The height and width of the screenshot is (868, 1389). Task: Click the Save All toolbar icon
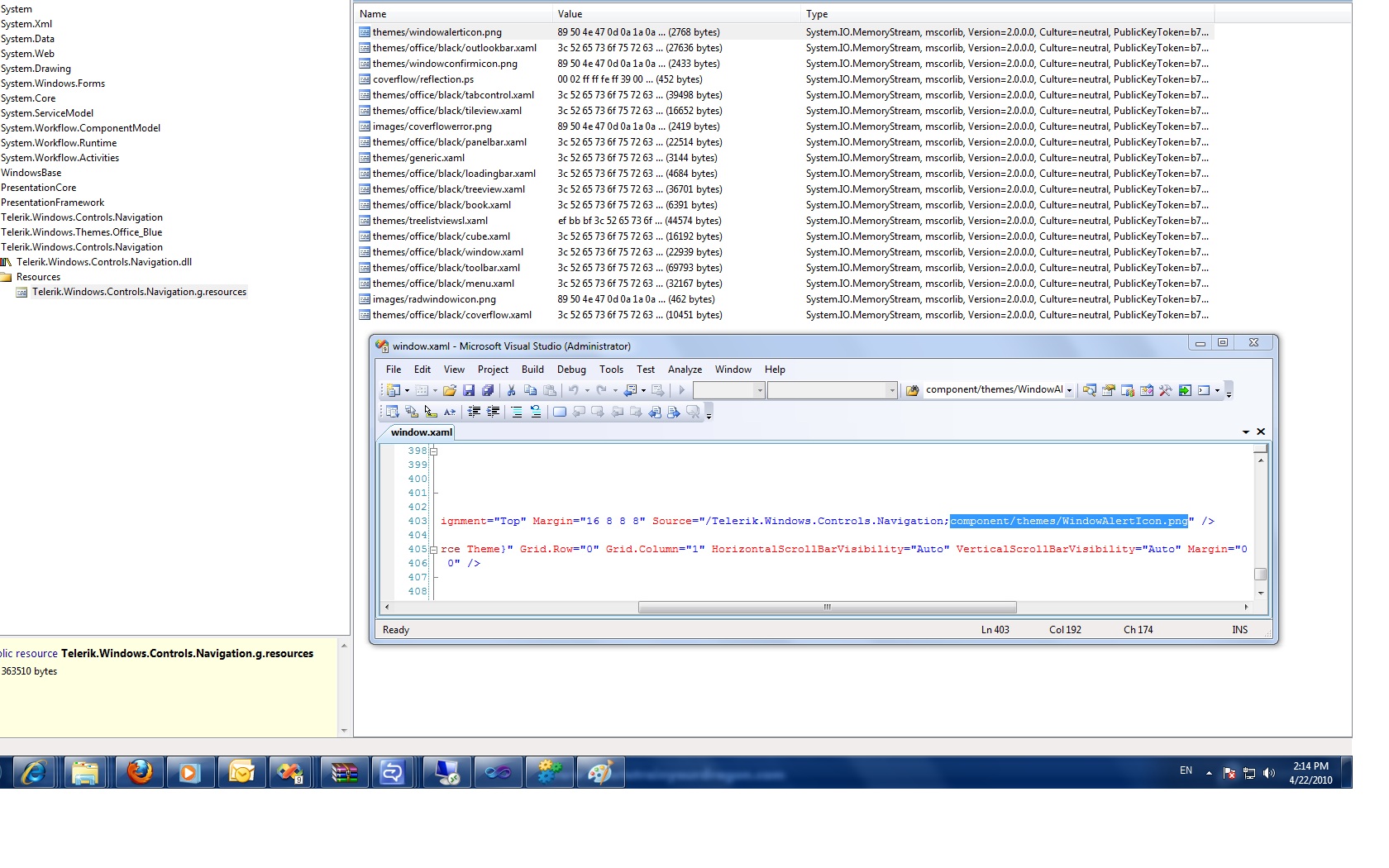pyautogui.click(x=488, y=390)
